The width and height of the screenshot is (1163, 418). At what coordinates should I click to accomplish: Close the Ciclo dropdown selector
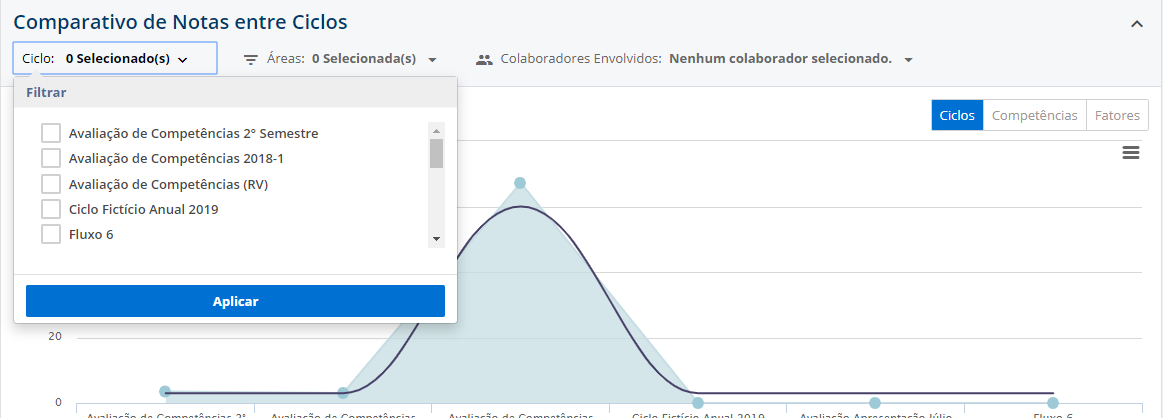tap(115, 59)
